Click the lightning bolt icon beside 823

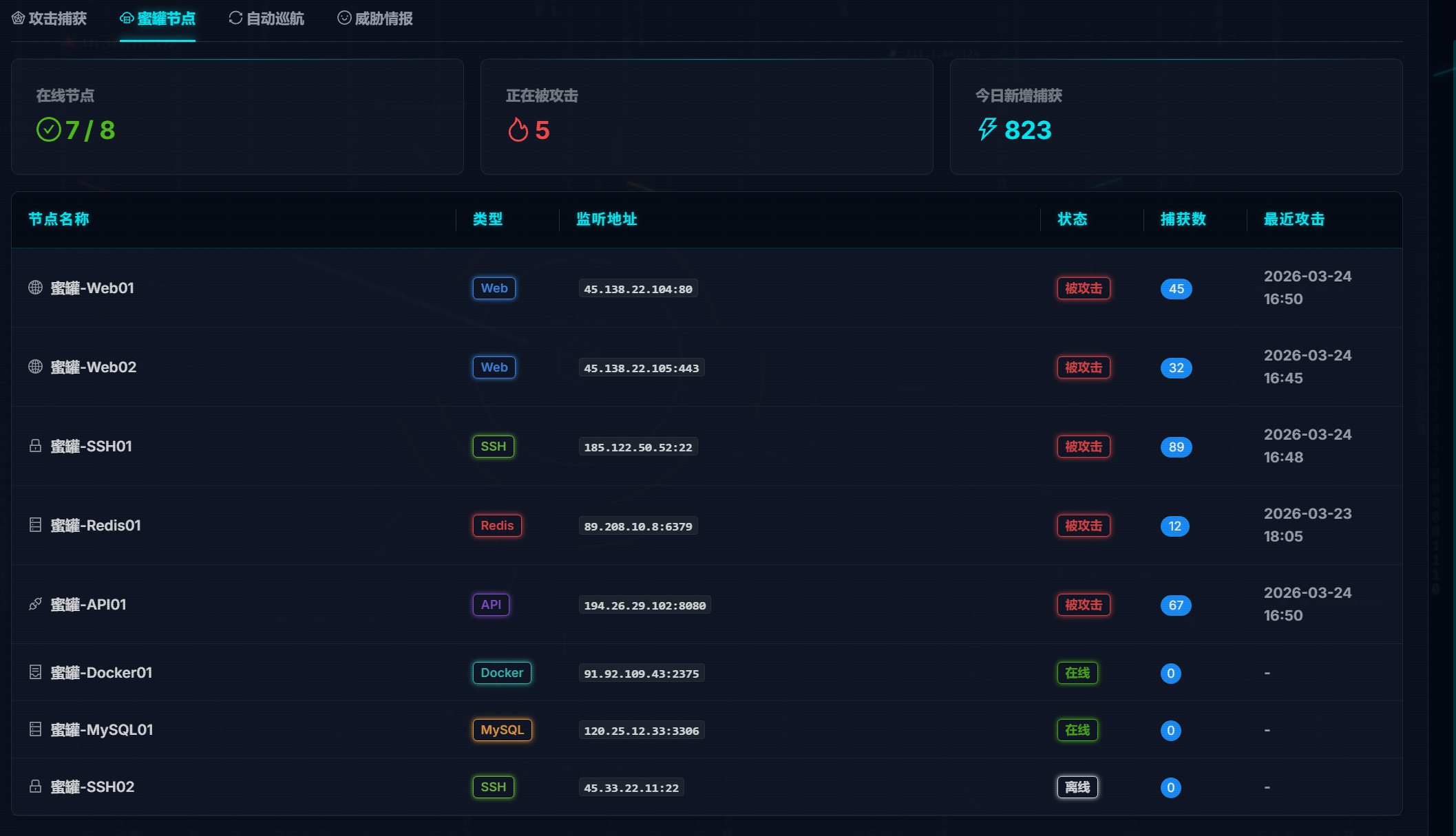click(988, 129)
